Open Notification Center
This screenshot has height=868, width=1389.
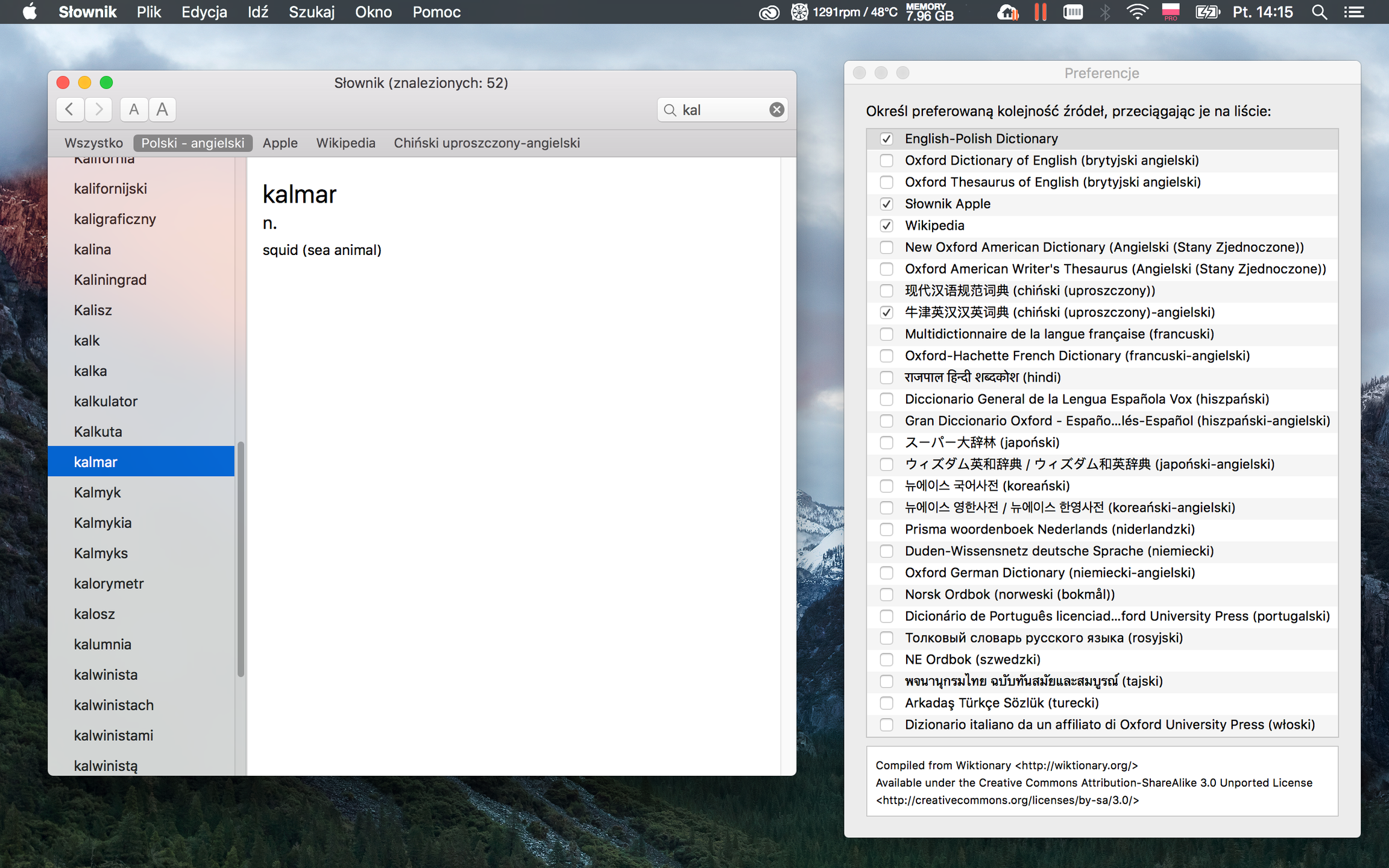click(1354, 12)
